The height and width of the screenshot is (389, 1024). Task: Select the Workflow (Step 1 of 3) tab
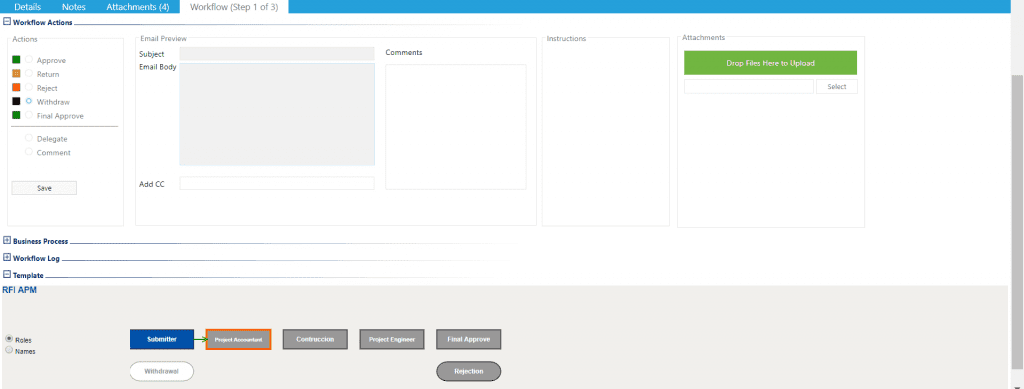click(234, 7)
